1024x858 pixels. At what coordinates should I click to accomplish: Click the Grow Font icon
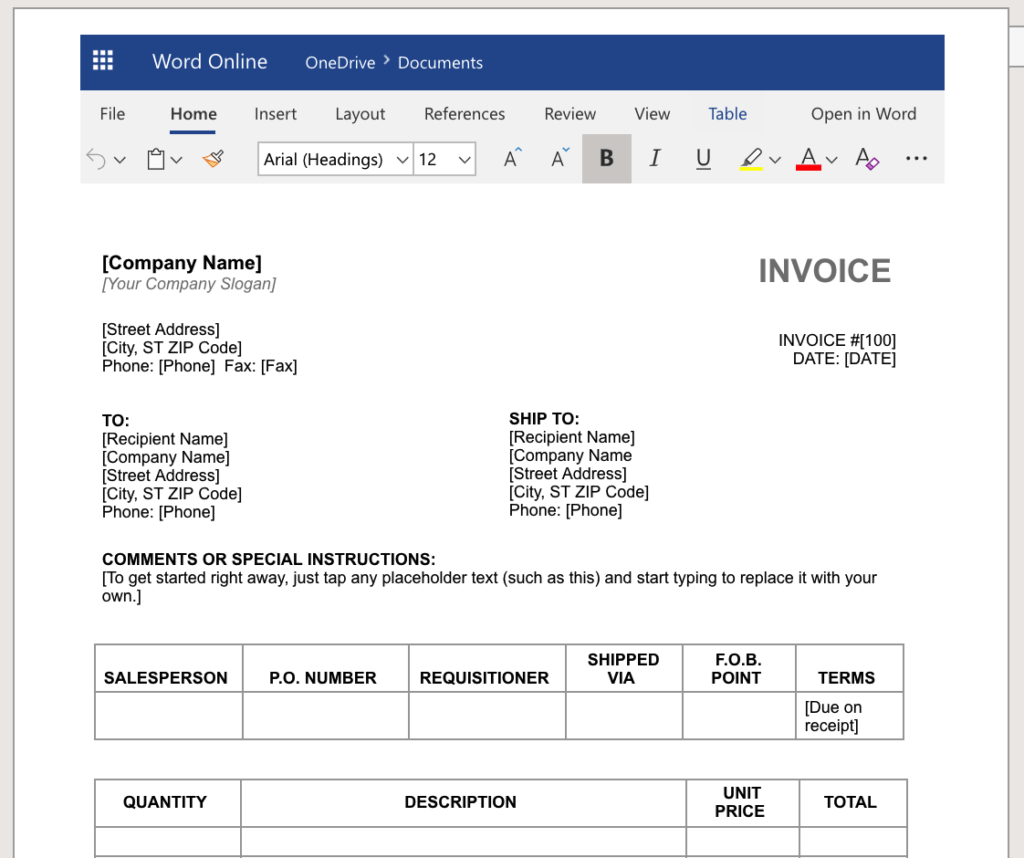(x=513, y=158)
